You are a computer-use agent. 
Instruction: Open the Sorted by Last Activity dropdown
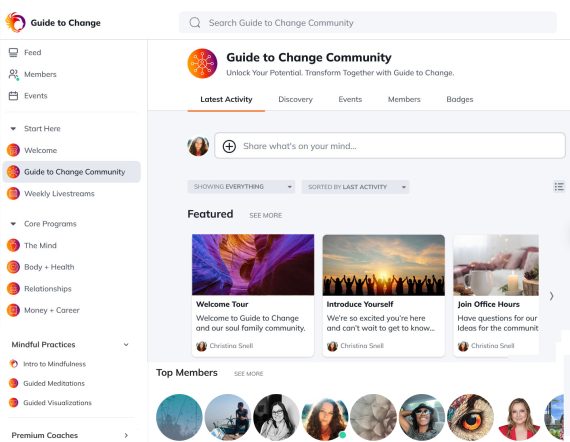355,187
